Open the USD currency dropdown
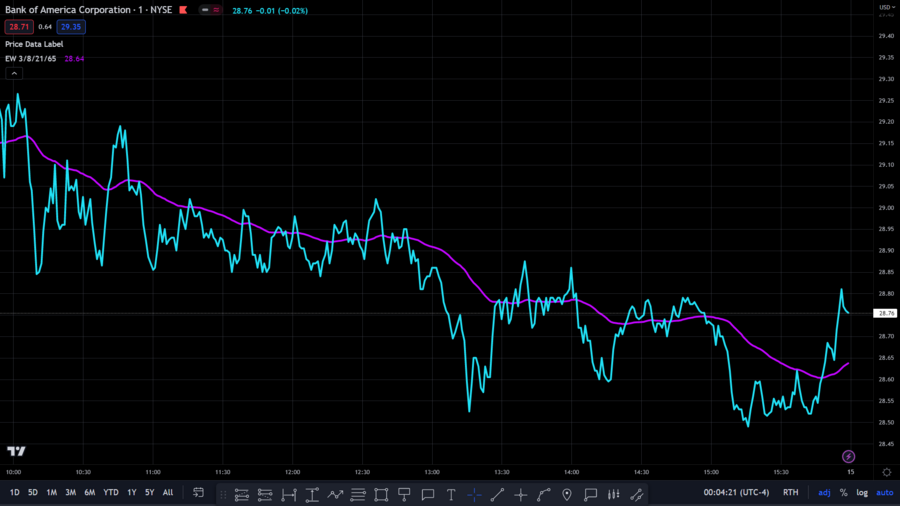This screenshot has height=506, width=900. tap(887, 7)
